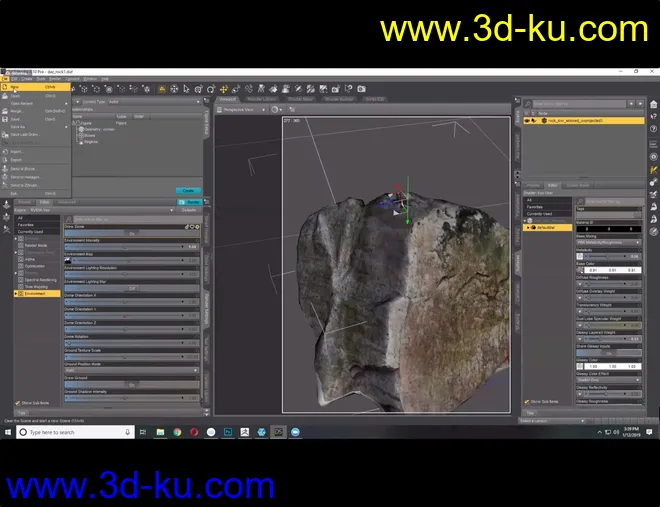Image resolution: width=660 pixels, height=507 pixels.
Task: Click the search icon in Scene pane
Action: click(528, 104)
